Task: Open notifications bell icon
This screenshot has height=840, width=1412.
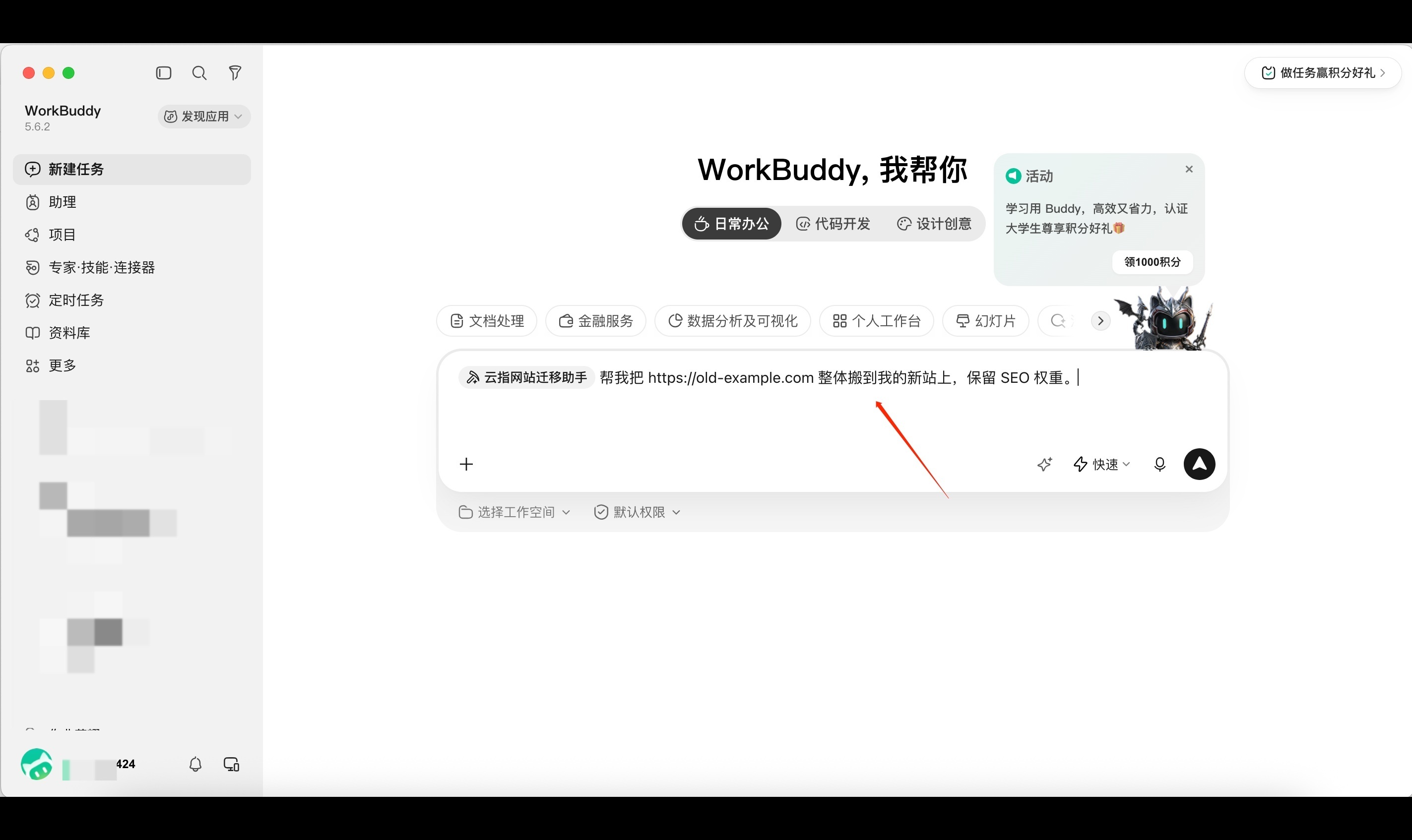Action: point(195,764)
